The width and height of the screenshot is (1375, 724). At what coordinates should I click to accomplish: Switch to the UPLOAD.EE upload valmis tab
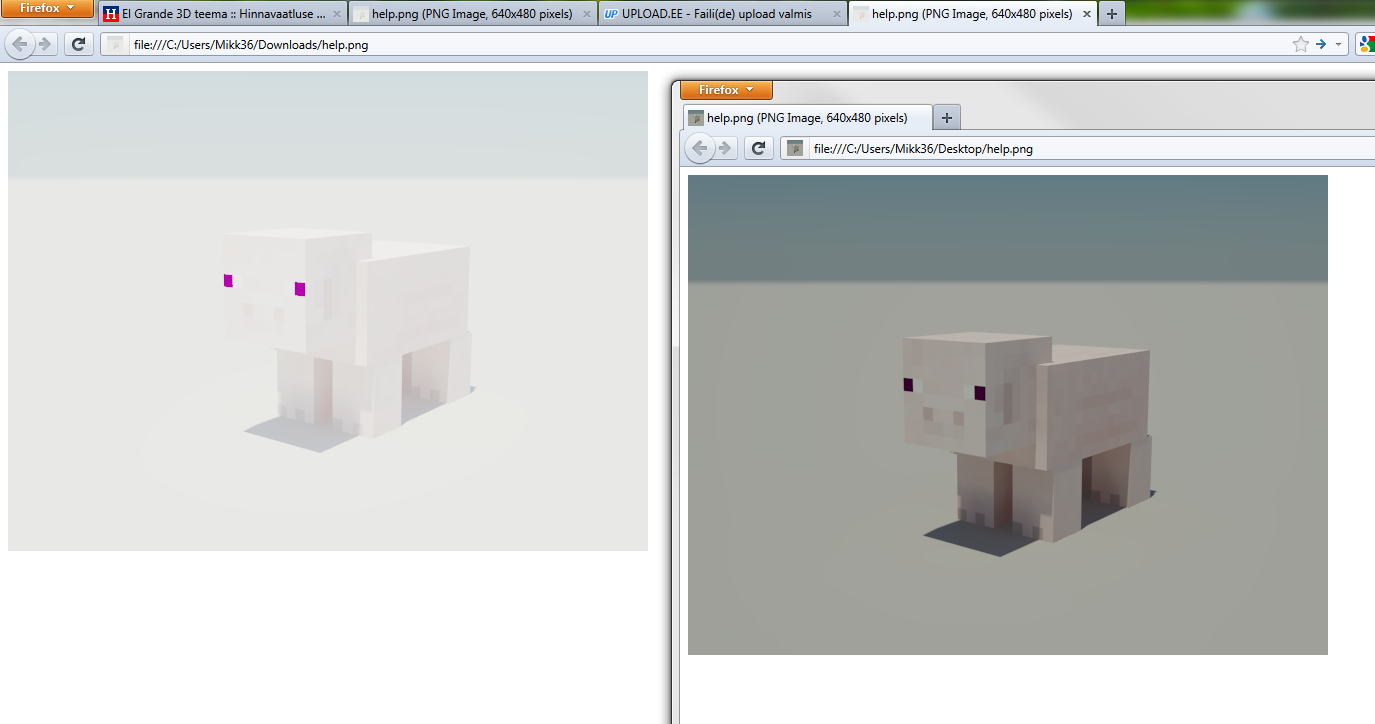pyautogui.click(x=722, y=14)
